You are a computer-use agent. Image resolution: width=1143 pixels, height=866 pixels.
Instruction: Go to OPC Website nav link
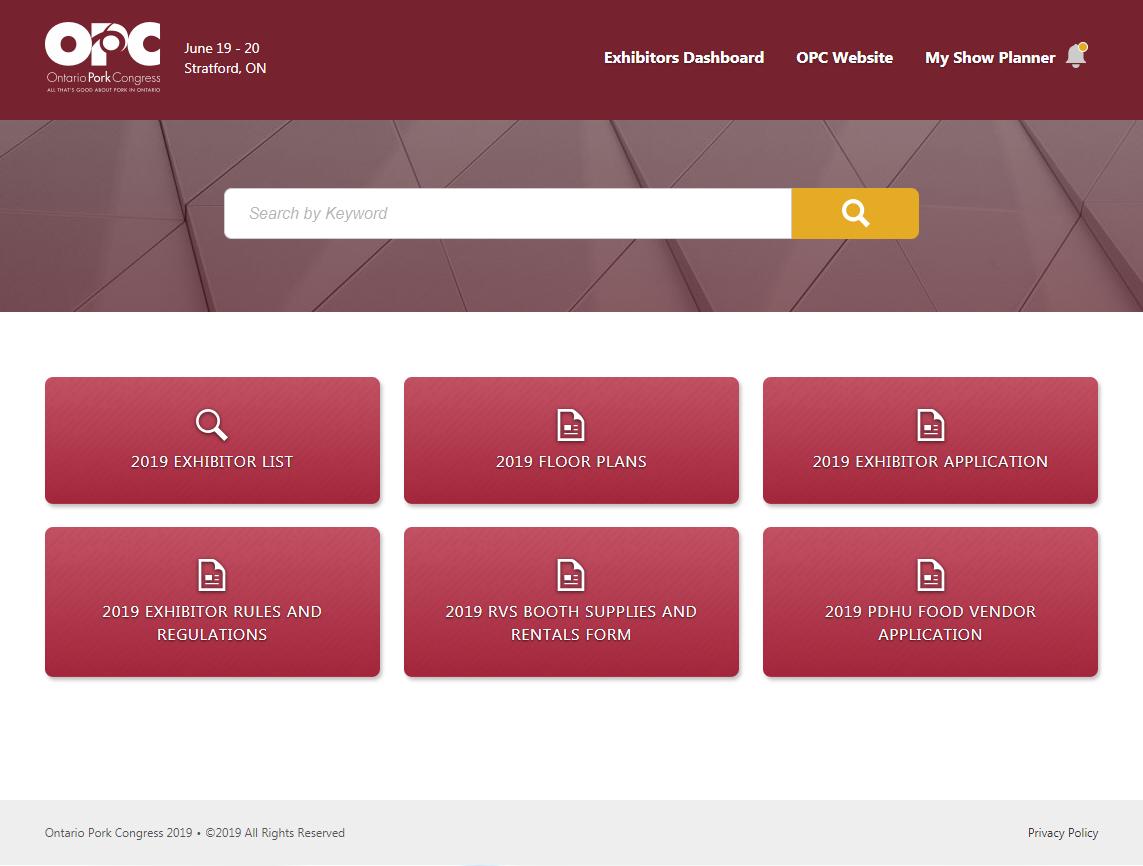pos(844,58)
